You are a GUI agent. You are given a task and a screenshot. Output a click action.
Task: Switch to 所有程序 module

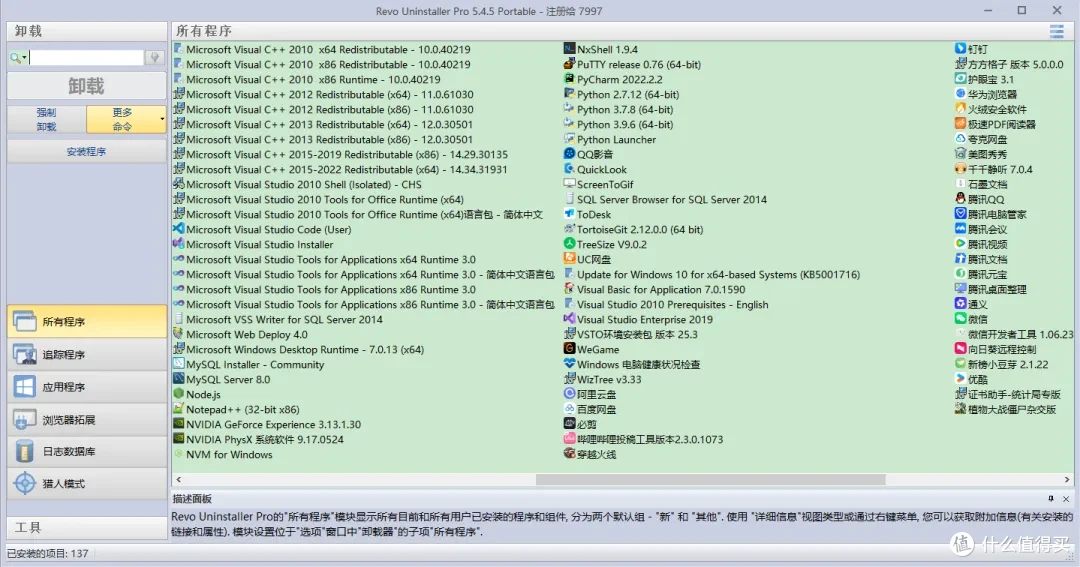click(x=87, y=322)
